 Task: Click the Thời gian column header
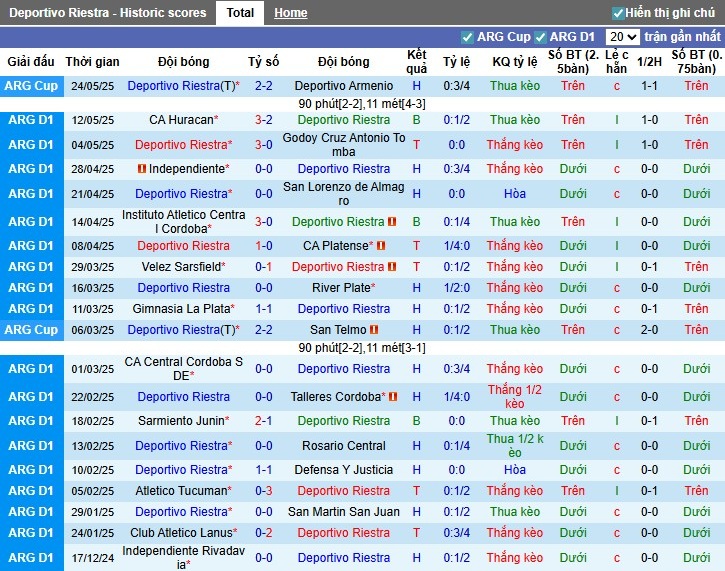pos(92,62)
